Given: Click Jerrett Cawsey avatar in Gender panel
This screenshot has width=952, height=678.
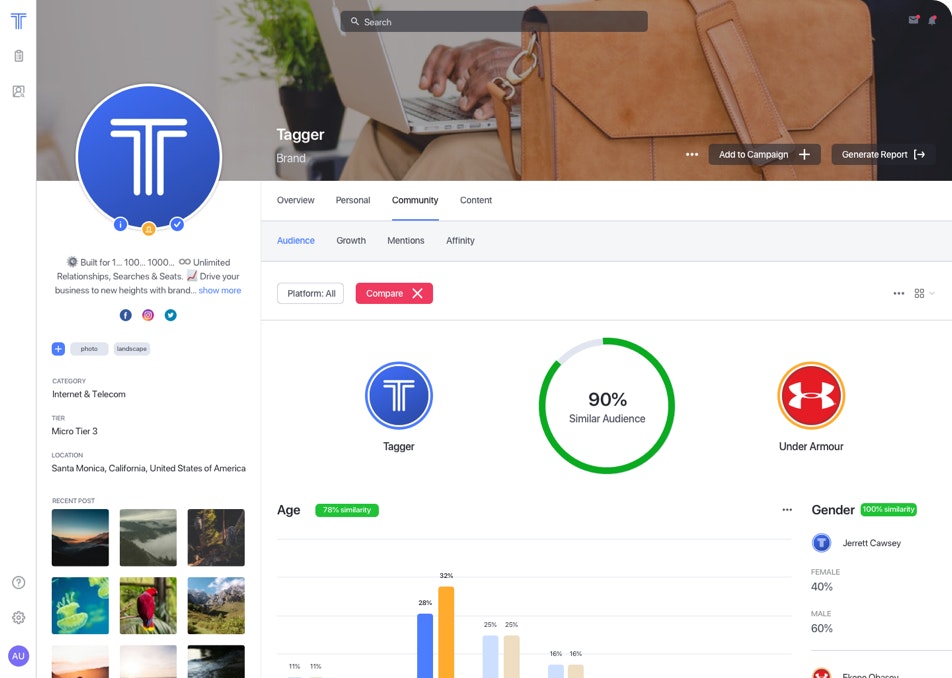Looking at the screenshot, I should click(821, 543).
